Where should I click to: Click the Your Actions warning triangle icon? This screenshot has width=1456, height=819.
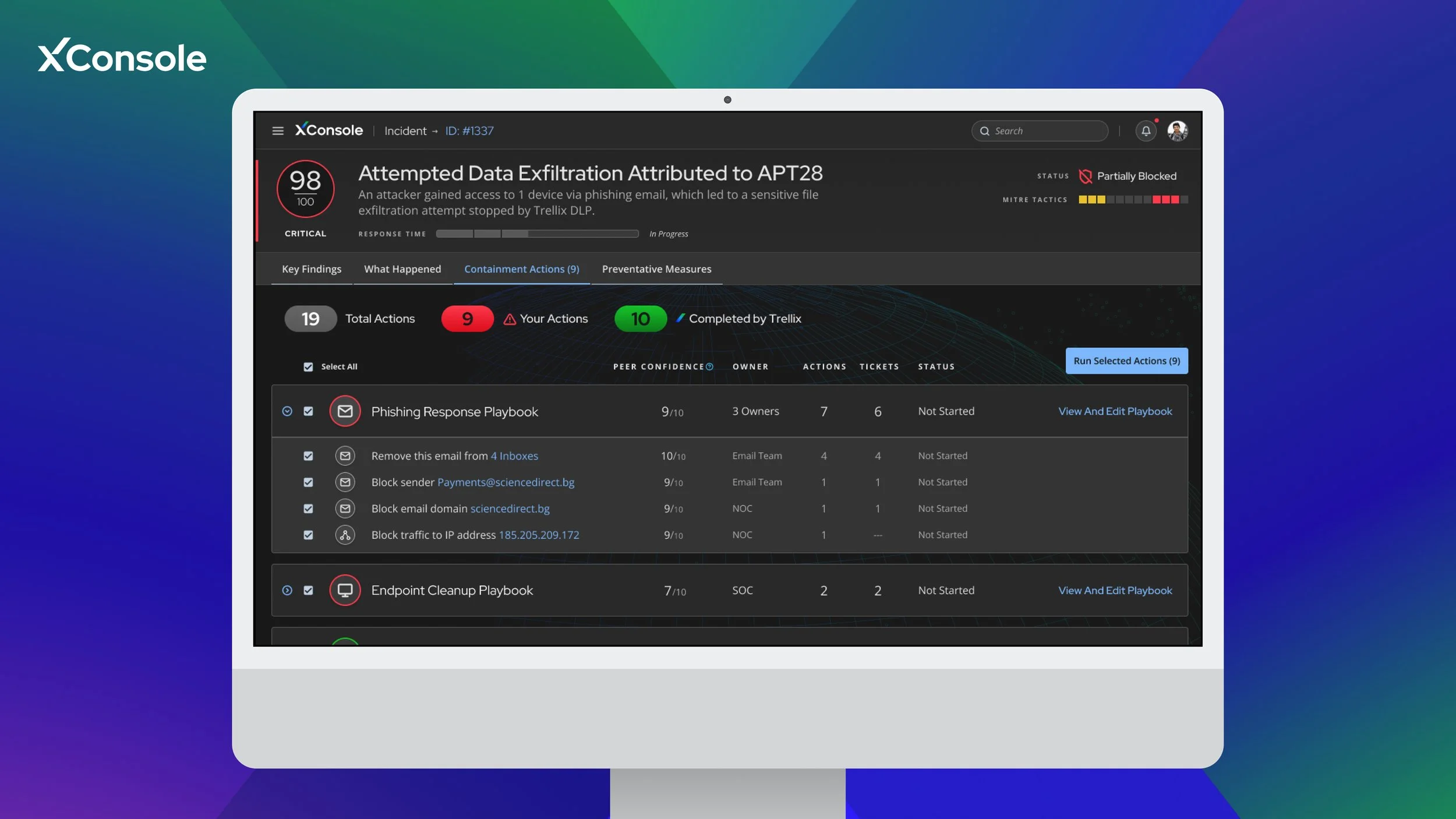510,319
